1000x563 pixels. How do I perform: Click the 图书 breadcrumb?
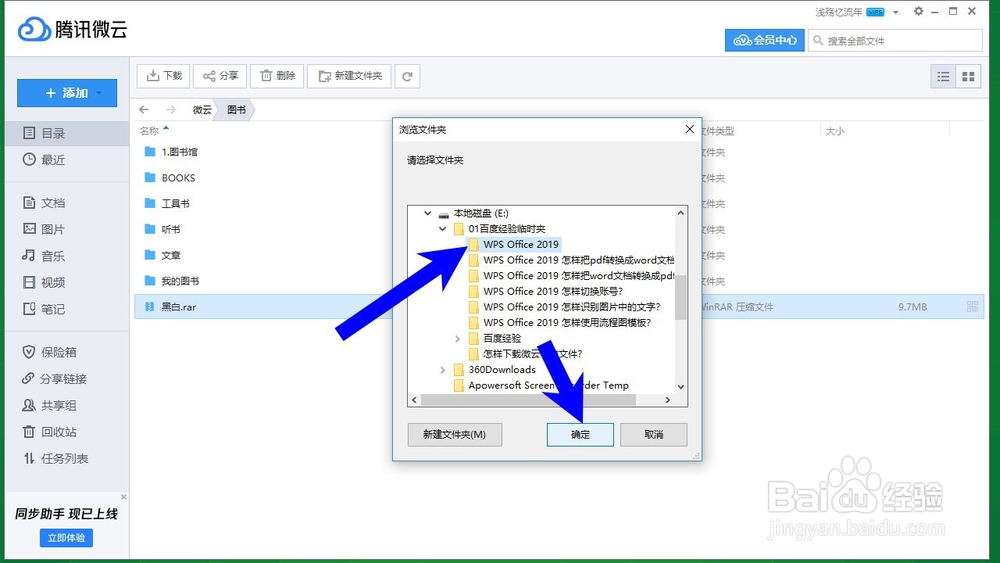(x=236, y=110)
